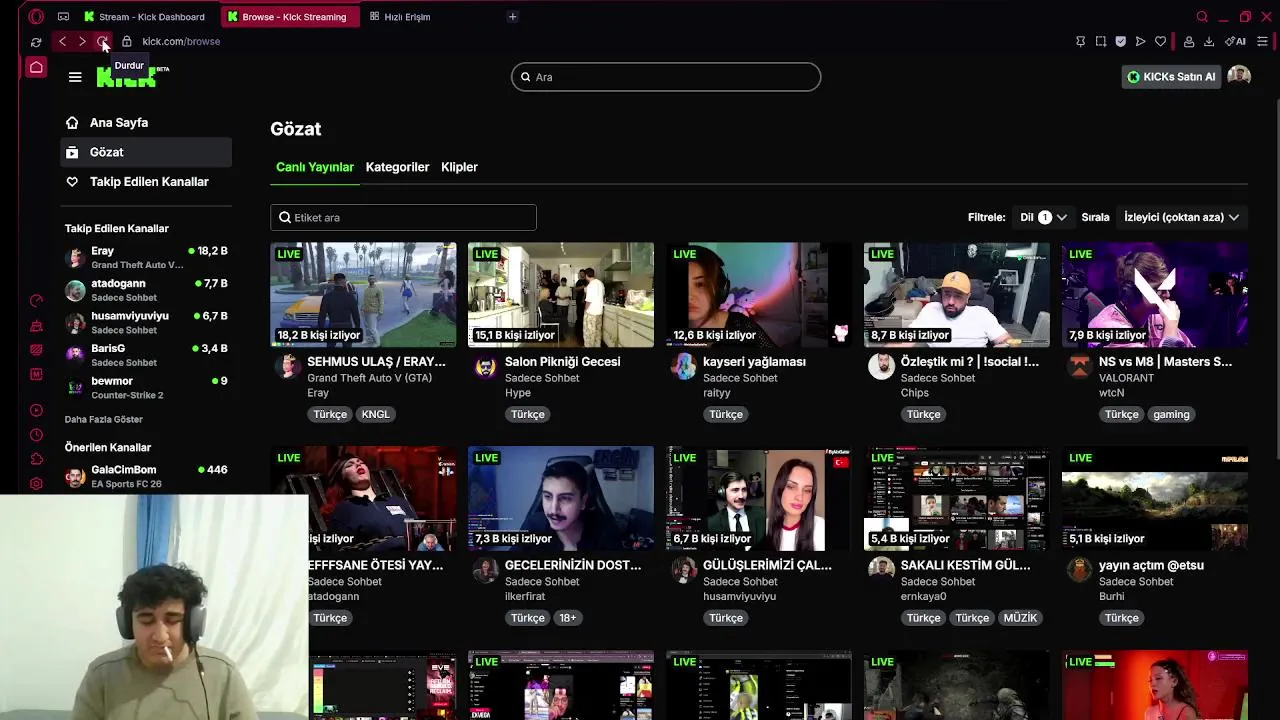Open the sidebar history clock icon
Viewport: 1280px width, 720px height.
tap(36, 435)
